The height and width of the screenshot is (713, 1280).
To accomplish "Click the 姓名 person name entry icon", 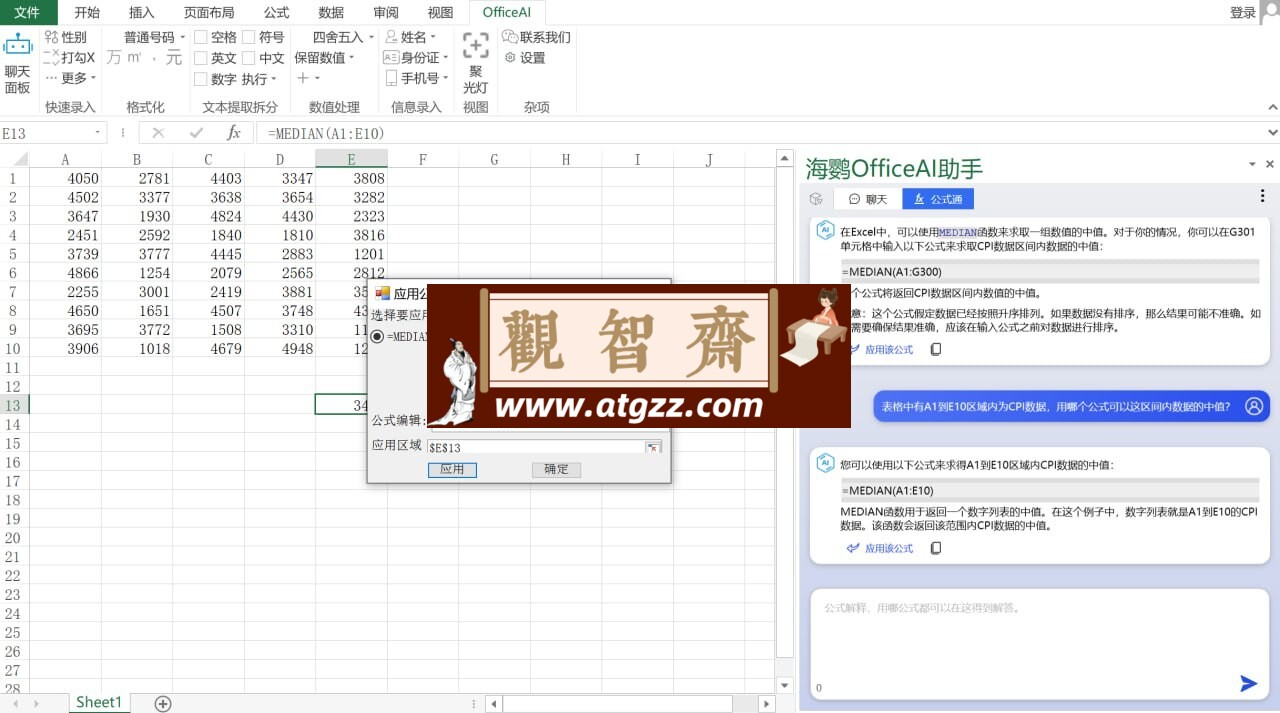I will (392, 37).
